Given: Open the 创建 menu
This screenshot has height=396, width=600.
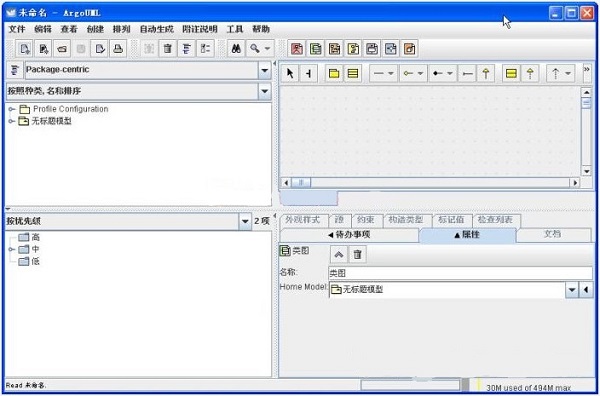Looking at the screenshot, I should click(95, 29).
